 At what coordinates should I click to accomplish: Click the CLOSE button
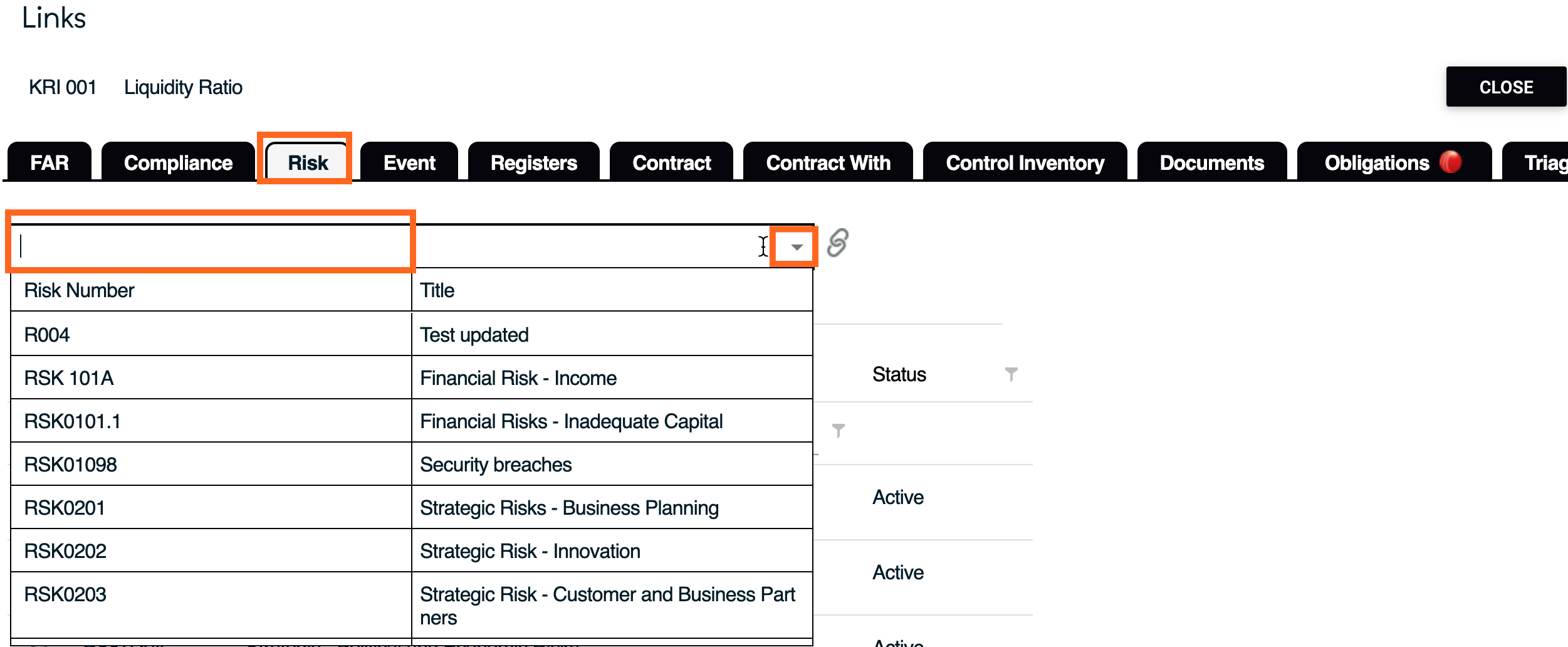(x=1506, y=87)
